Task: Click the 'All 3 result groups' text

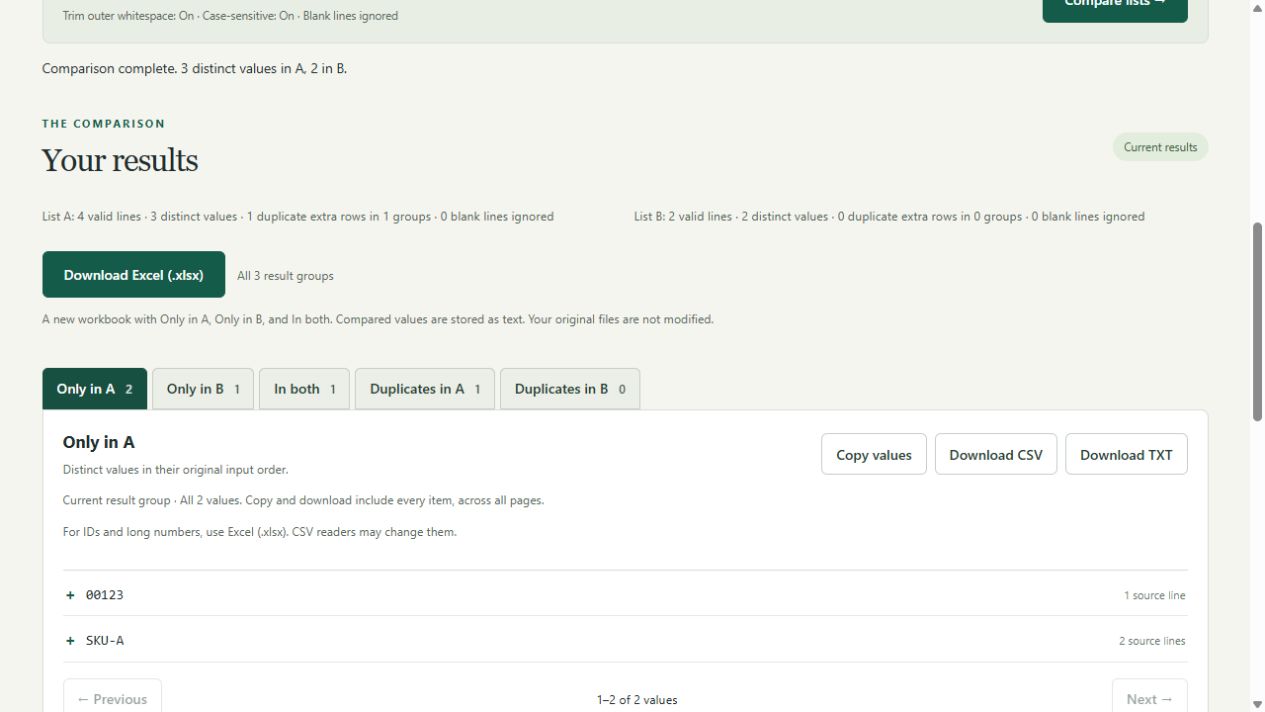Action: (285, 276)
